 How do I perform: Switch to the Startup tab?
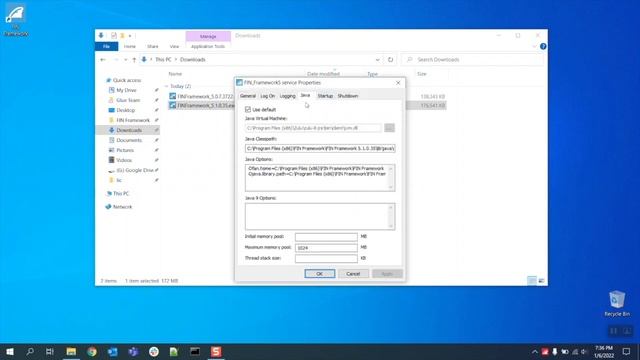click(325, 96)
